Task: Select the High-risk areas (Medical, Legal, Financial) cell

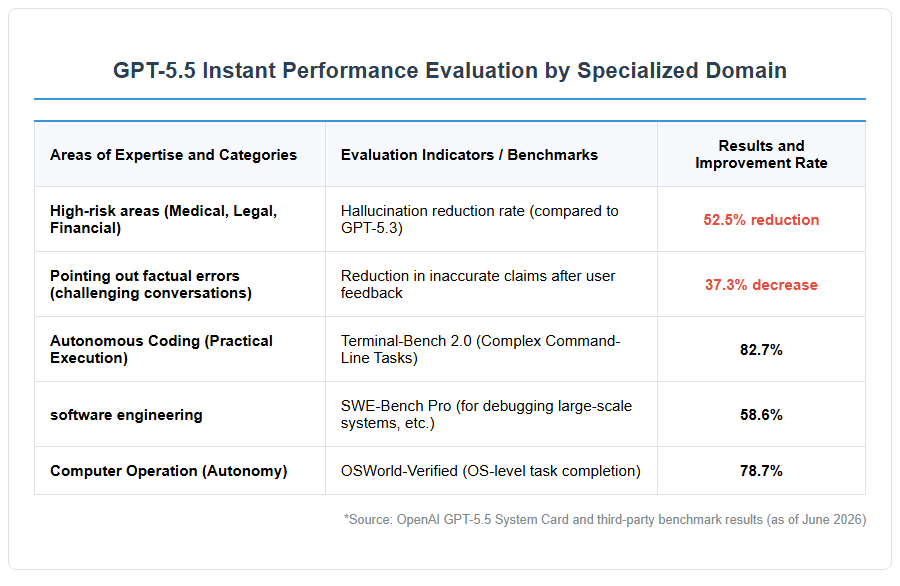Action: point(164,219)
